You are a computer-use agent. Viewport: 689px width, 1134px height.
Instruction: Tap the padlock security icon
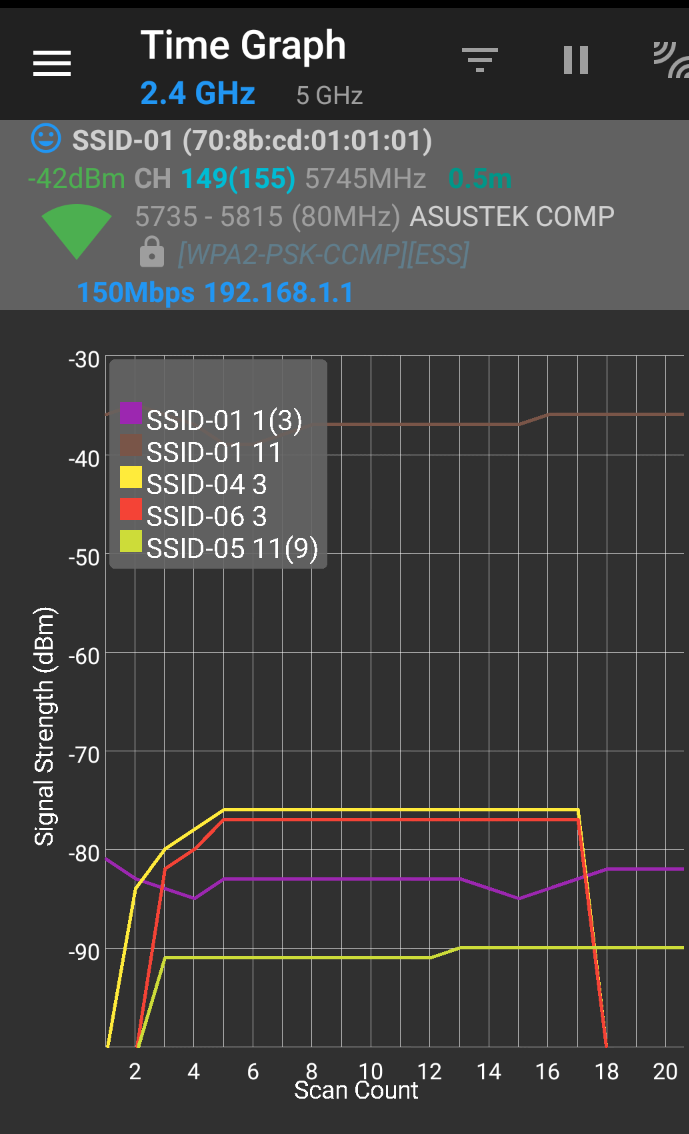click(151, 252)
